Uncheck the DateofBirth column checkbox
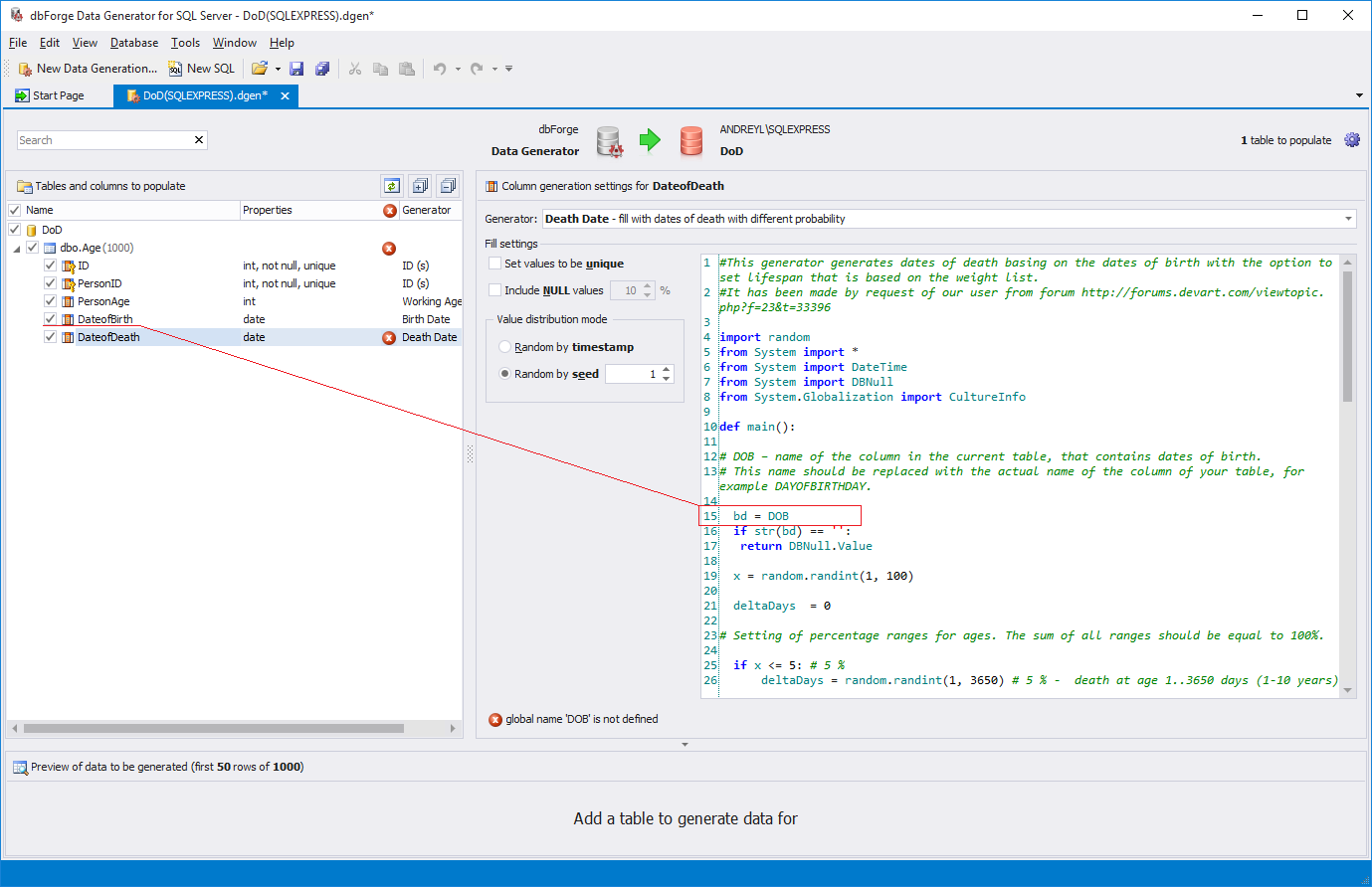The width and height of the screenshot is (1372, 887). click(x=50, y=319)
